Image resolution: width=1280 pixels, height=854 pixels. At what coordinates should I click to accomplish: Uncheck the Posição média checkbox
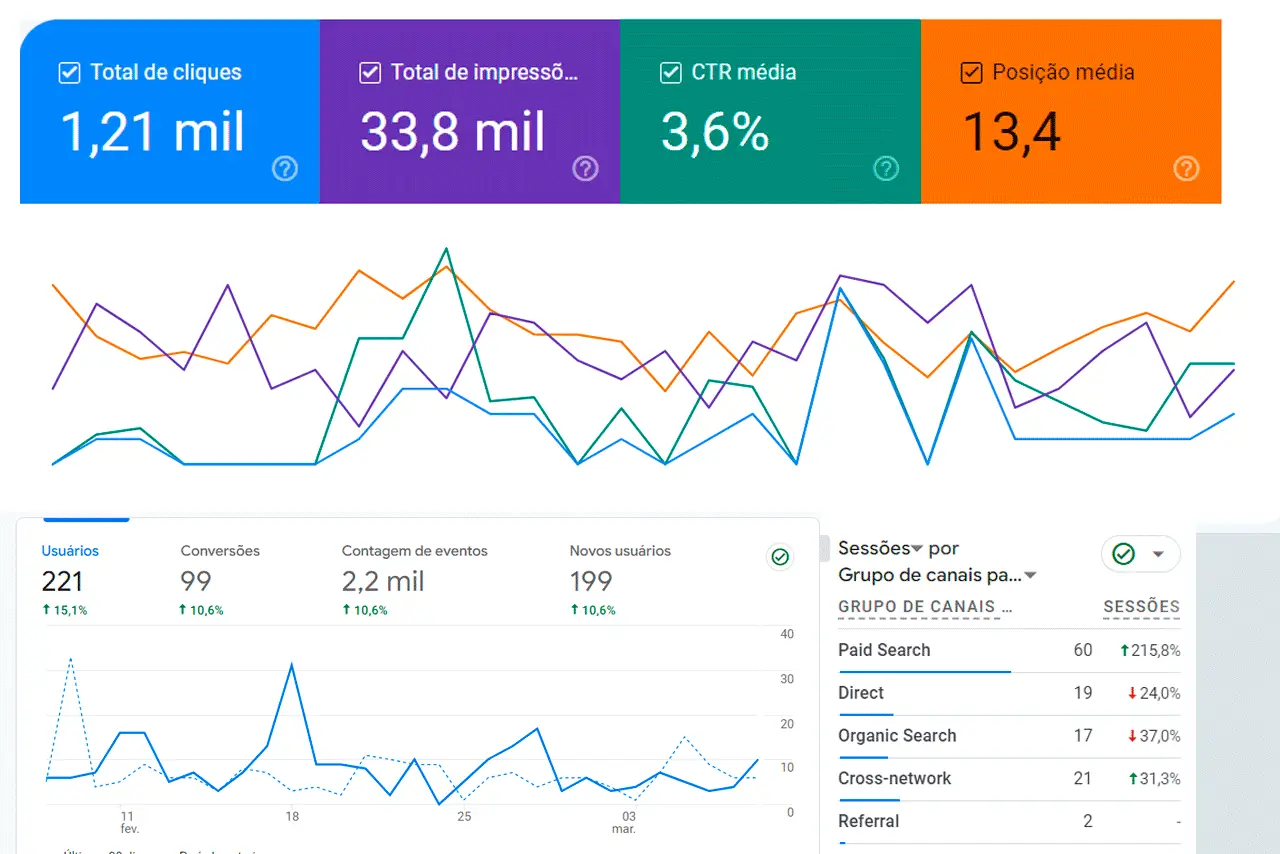970,72
